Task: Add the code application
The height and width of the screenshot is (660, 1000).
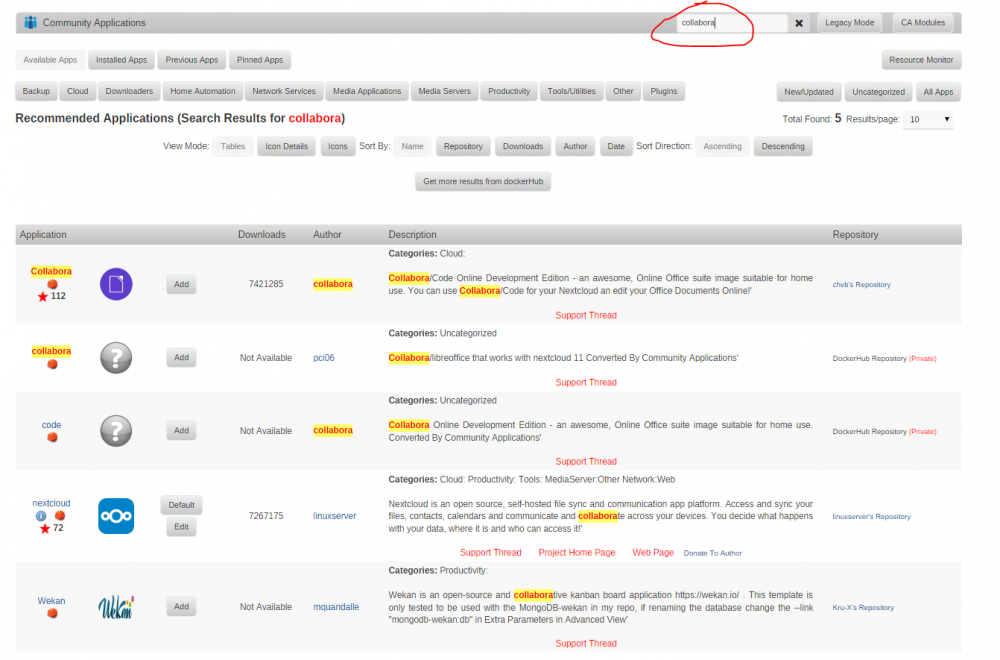Action: point(182,430)
